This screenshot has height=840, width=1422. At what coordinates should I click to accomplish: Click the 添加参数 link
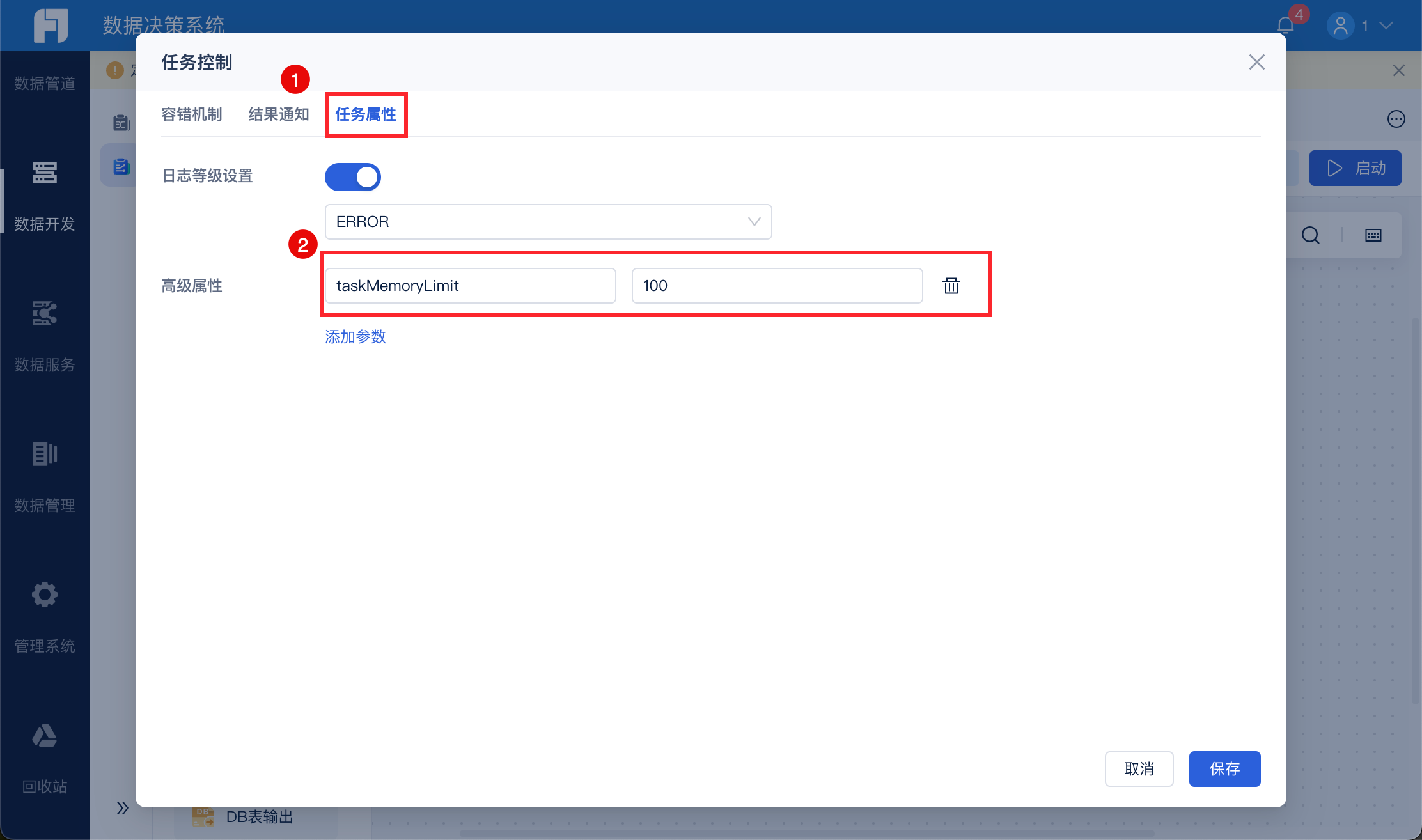point(355,337)
